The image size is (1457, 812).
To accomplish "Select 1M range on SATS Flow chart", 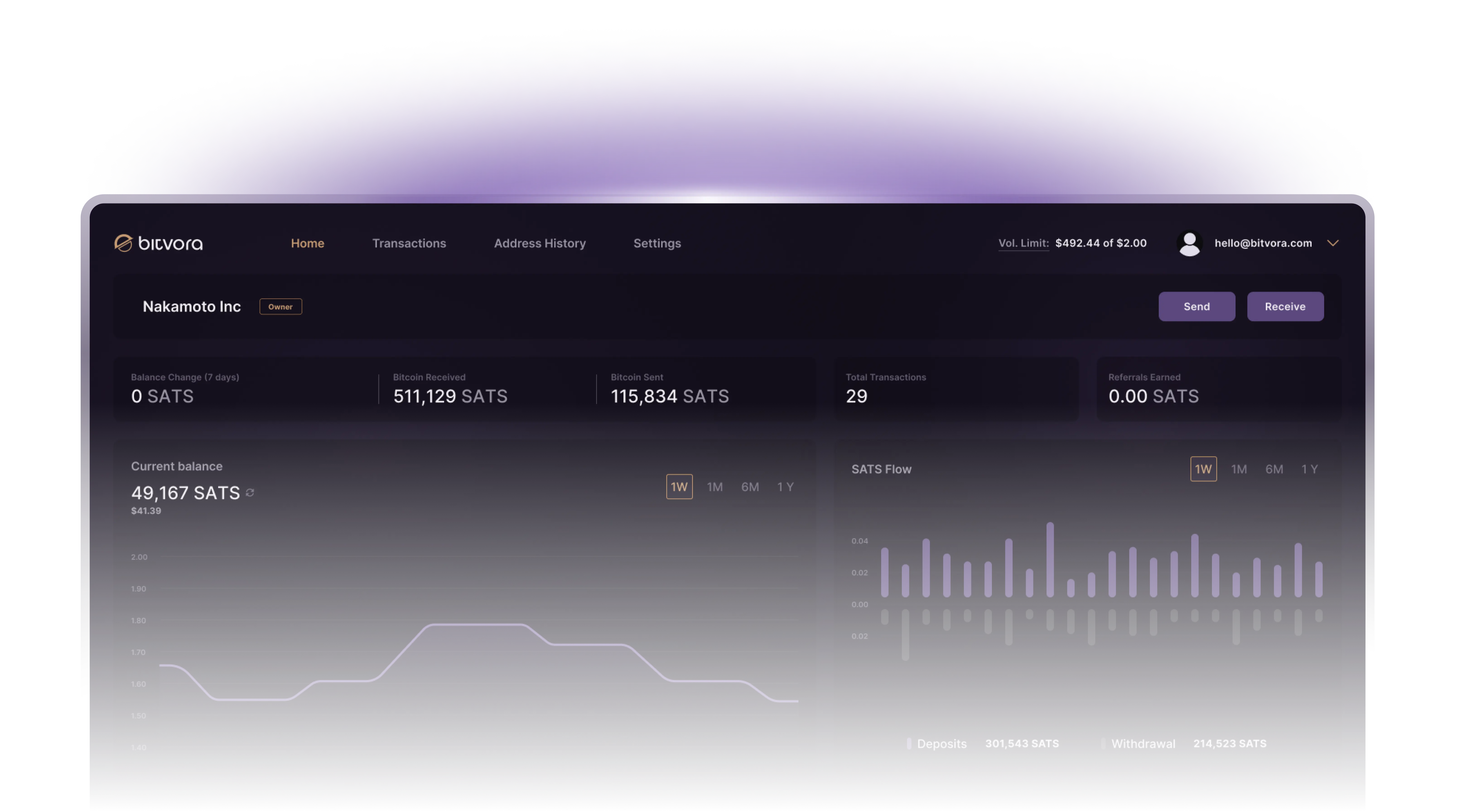I will tap(1239, 469).
